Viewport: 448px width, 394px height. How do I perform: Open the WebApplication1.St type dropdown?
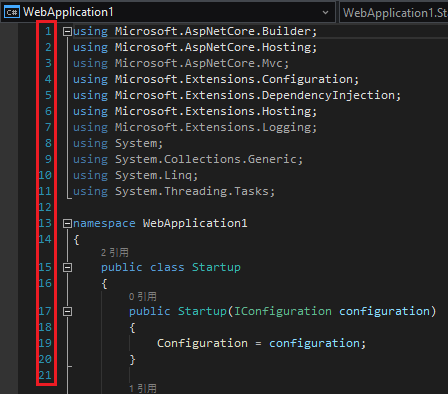point(394,13)
